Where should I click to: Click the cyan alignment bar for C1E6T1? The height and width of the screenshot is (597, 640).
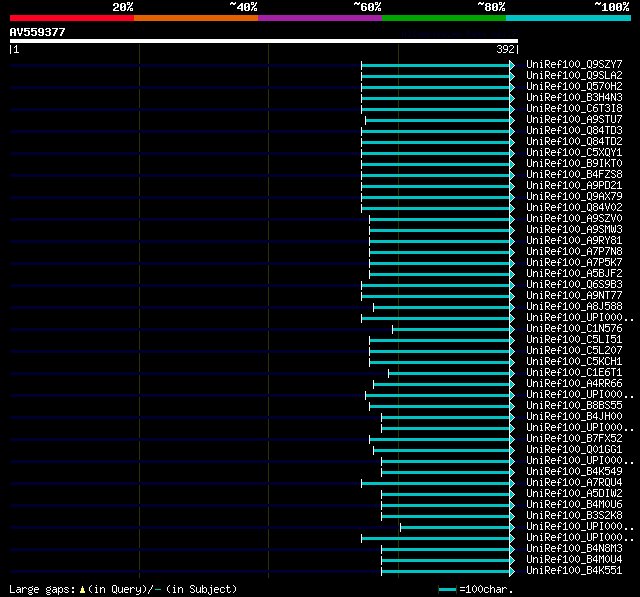pyautogui.click(x=449, y=374)
